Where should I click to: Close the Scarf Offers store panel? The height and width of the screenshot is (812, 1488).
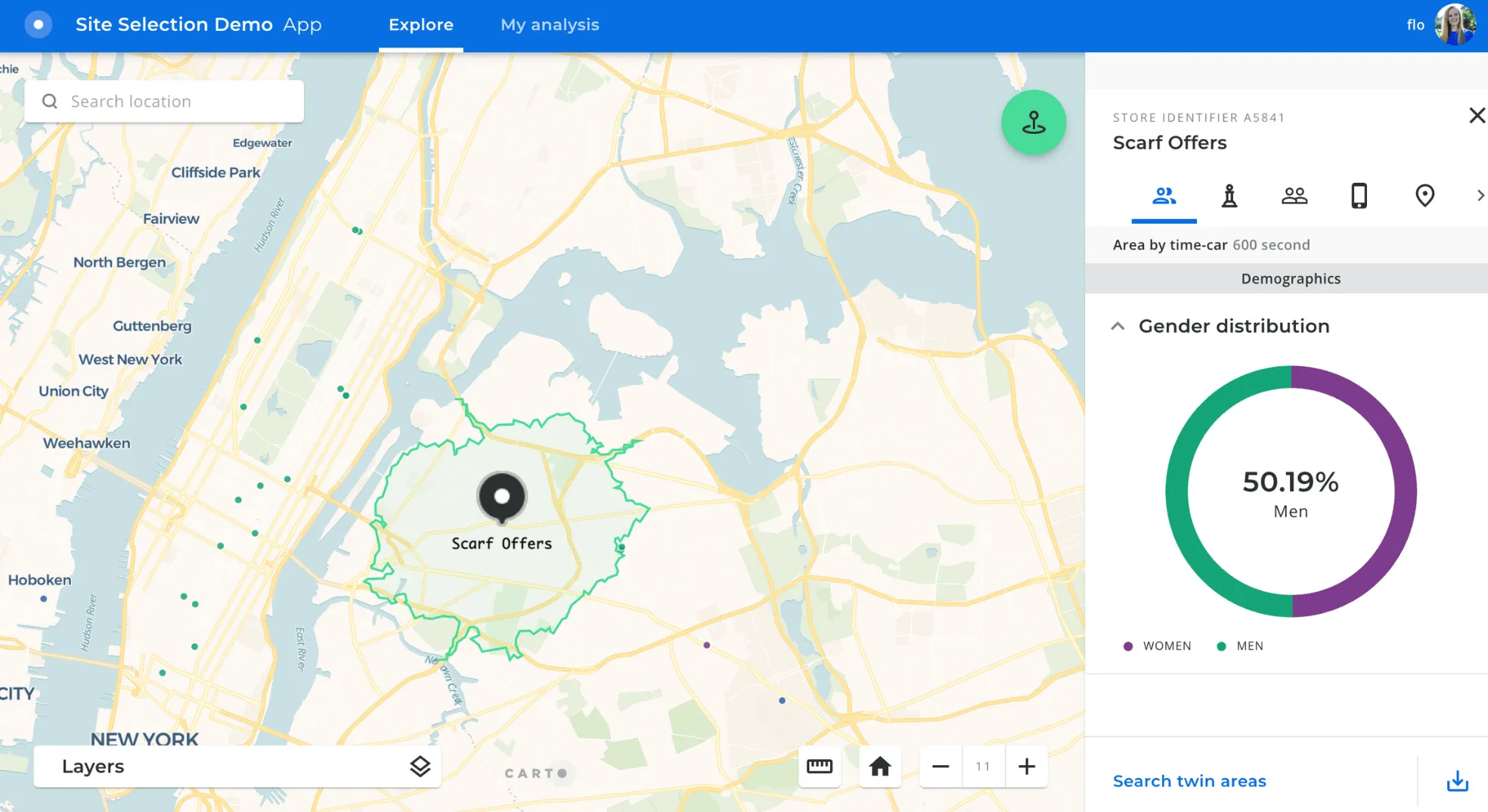pyautogui.click(x=1476, y=116)
